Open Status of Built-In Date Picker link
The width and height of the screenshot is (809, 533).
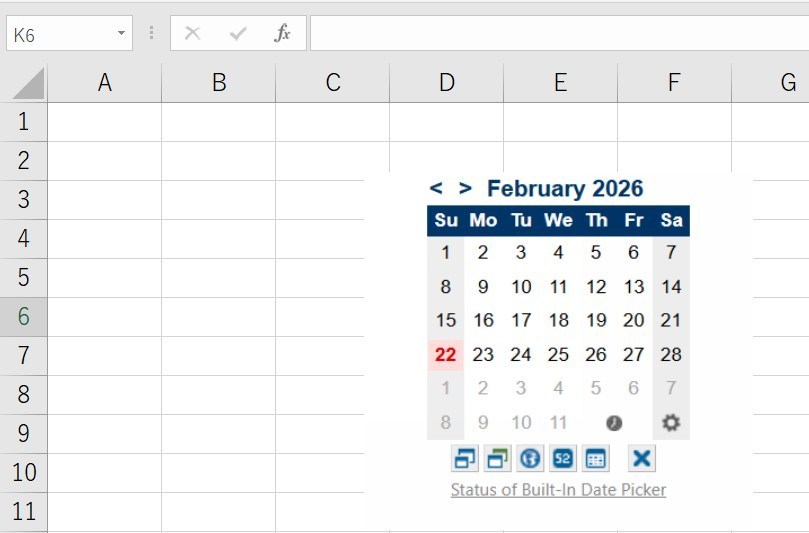(x=558, y=490)
